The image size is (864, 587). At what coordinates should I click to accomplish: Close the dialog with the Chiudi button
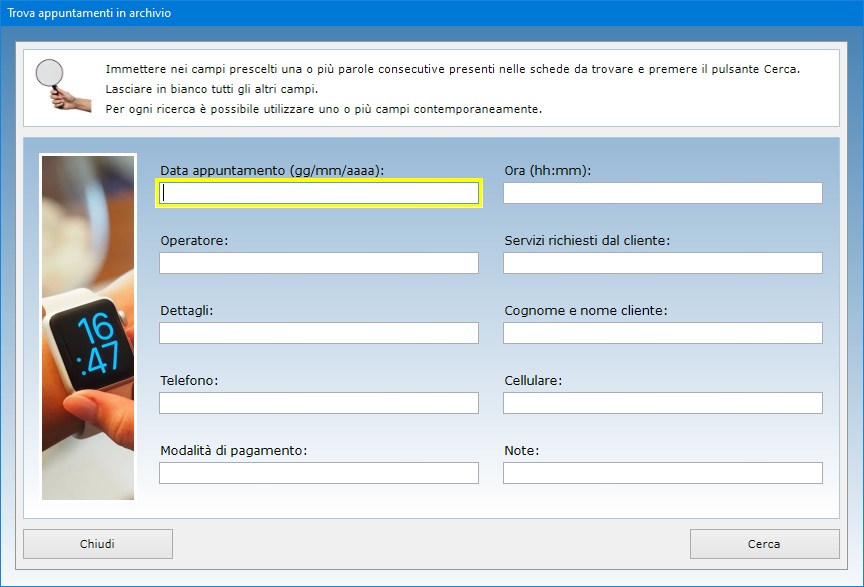(x=98, y=544)
